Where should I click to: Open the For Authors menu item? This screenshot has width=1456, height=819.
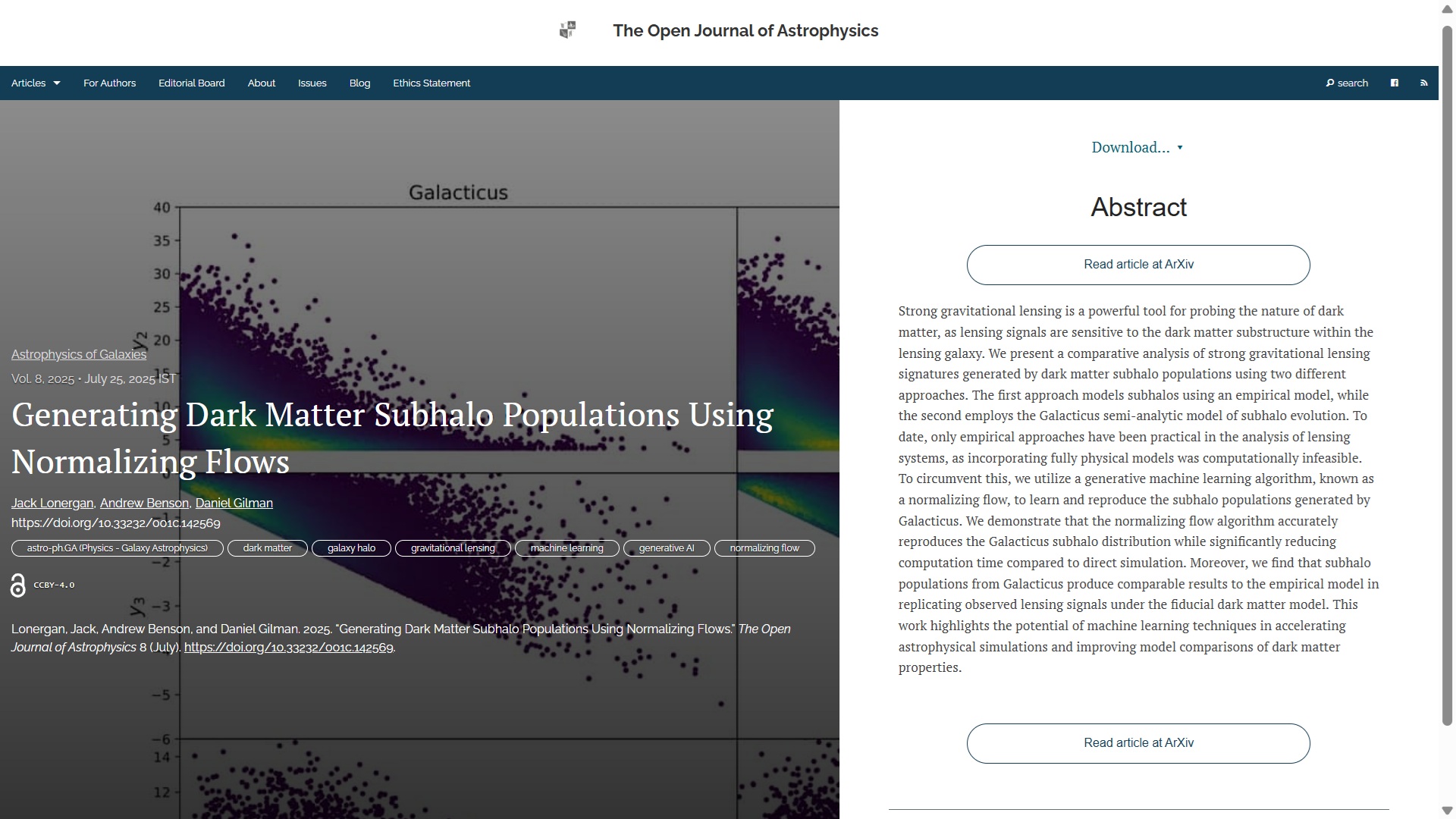click(109, 83)
